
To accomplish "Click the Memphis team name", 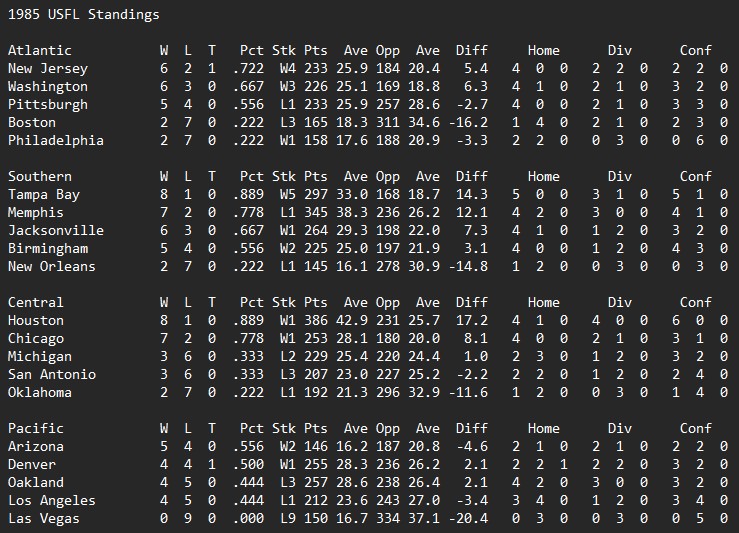I will [x=35, y=212].
